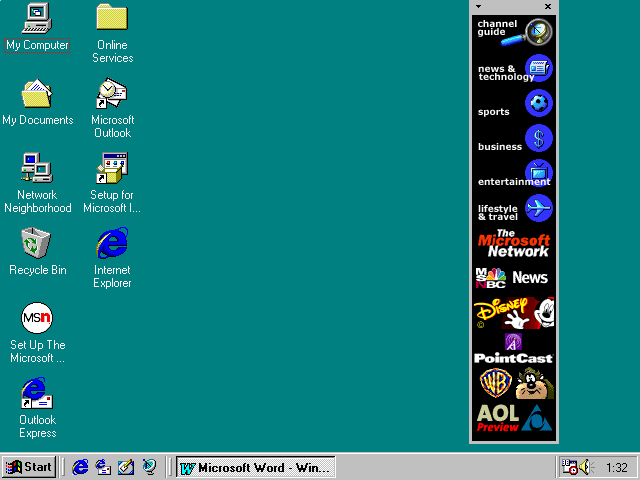Click the Setup for Microsoft Internet shortcut

coord(112,168)
